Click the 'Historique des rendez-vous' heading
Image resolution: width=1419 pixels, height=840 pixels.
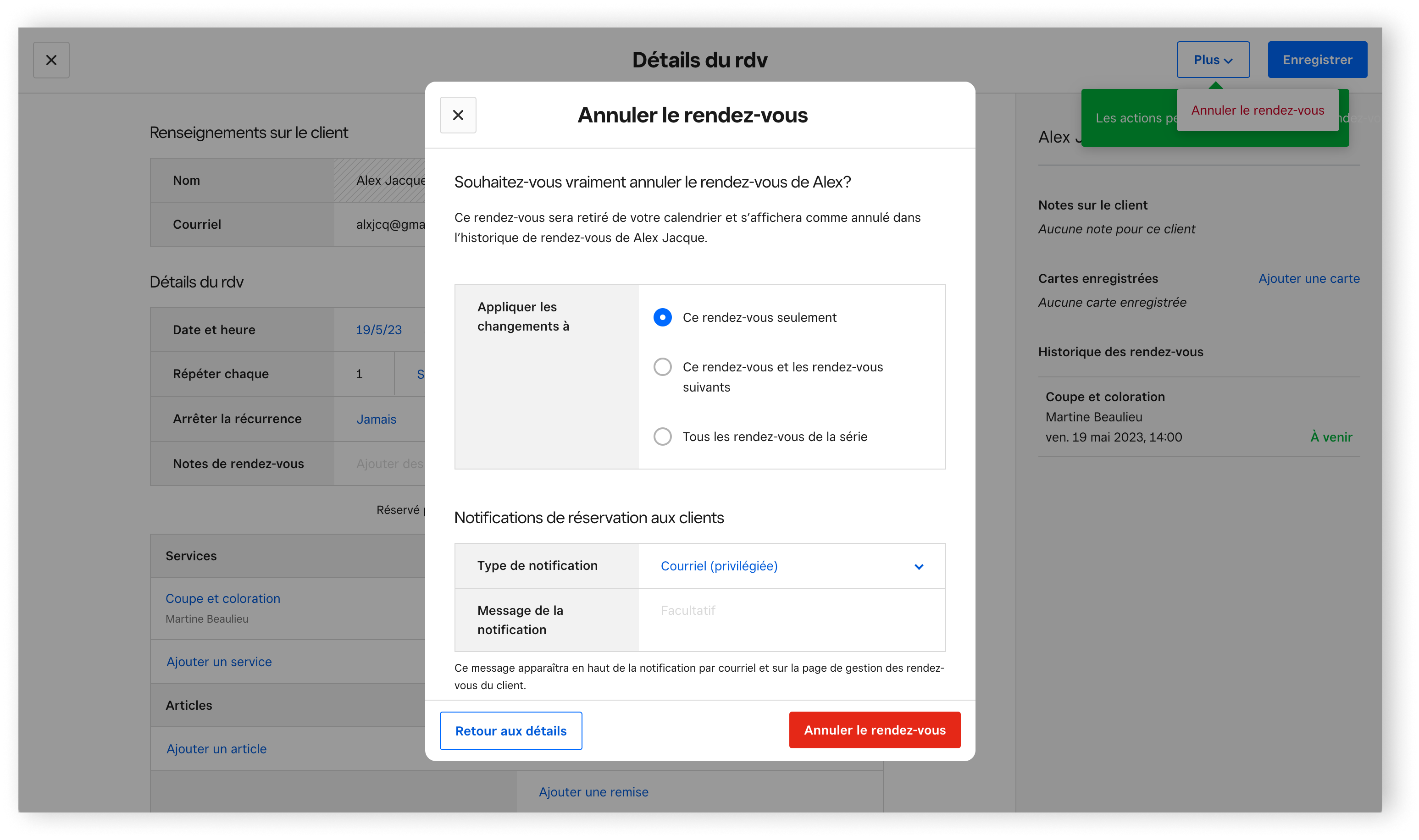coord(1120,352)
